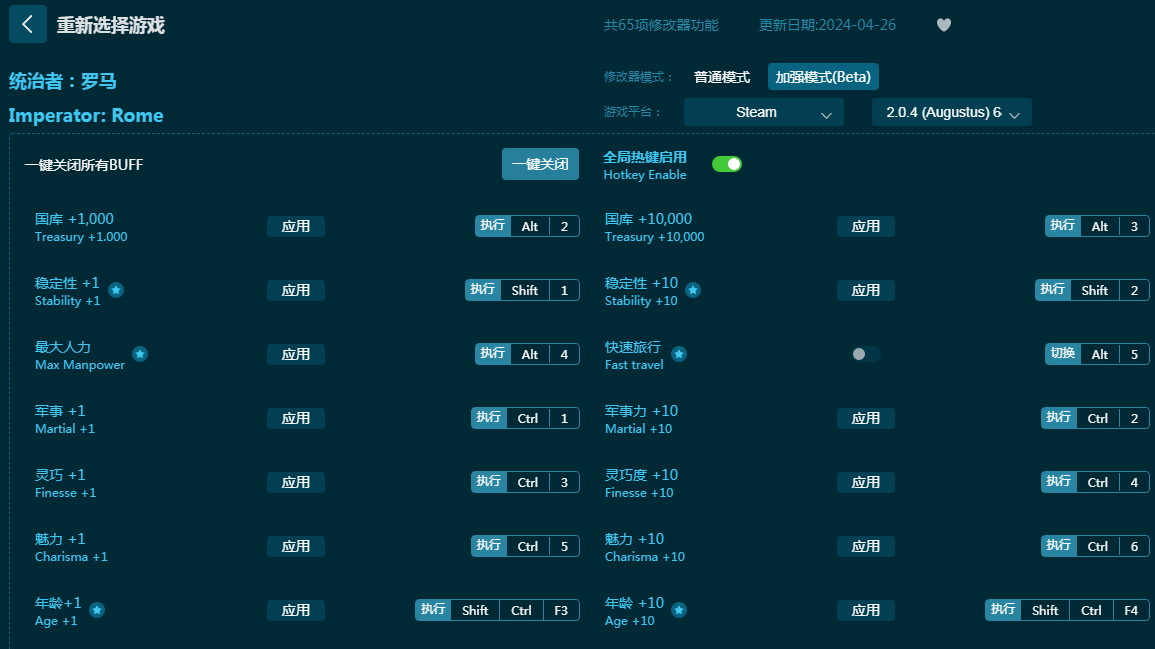Click the Ctrl 2 hotkey for Martial +10
Viewport: 1155px width, 649px height.
(x=1095, y=418)
